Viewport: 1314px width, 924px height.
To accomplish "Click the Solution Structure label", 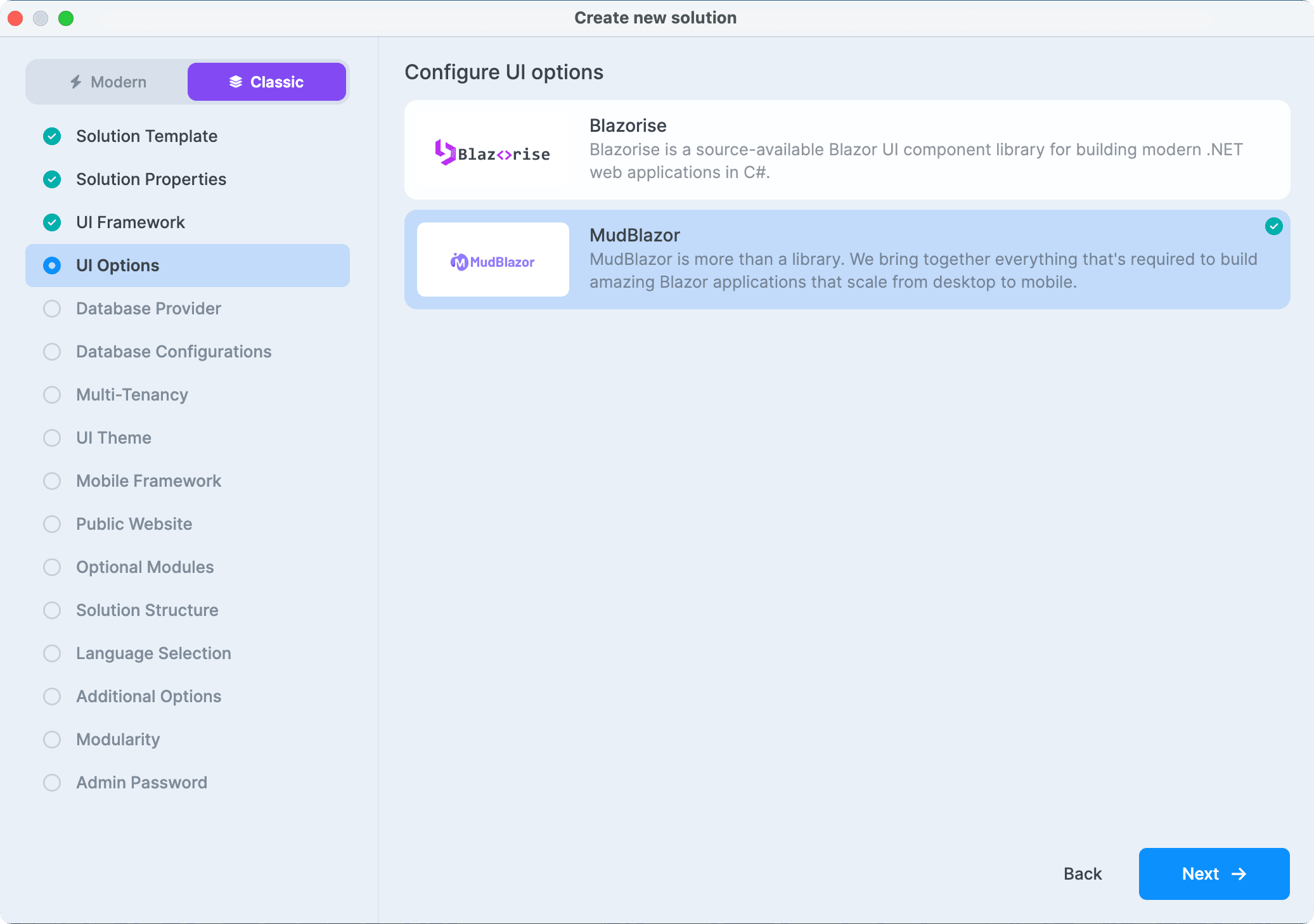I will [x=148, y=610].
